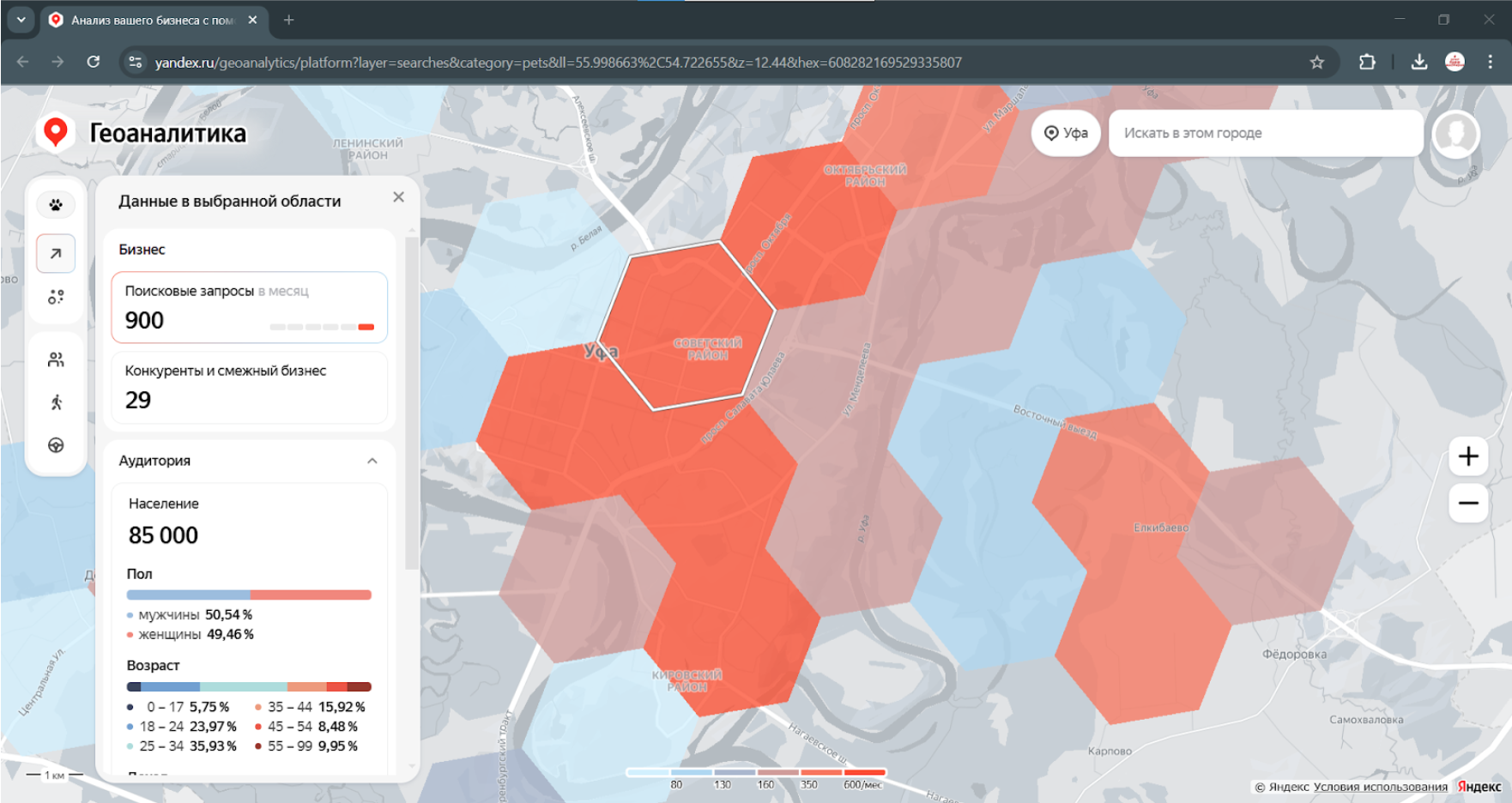Go back in browser history
The height and width of the screenshot is (803, 1512).
coord(23,62)
